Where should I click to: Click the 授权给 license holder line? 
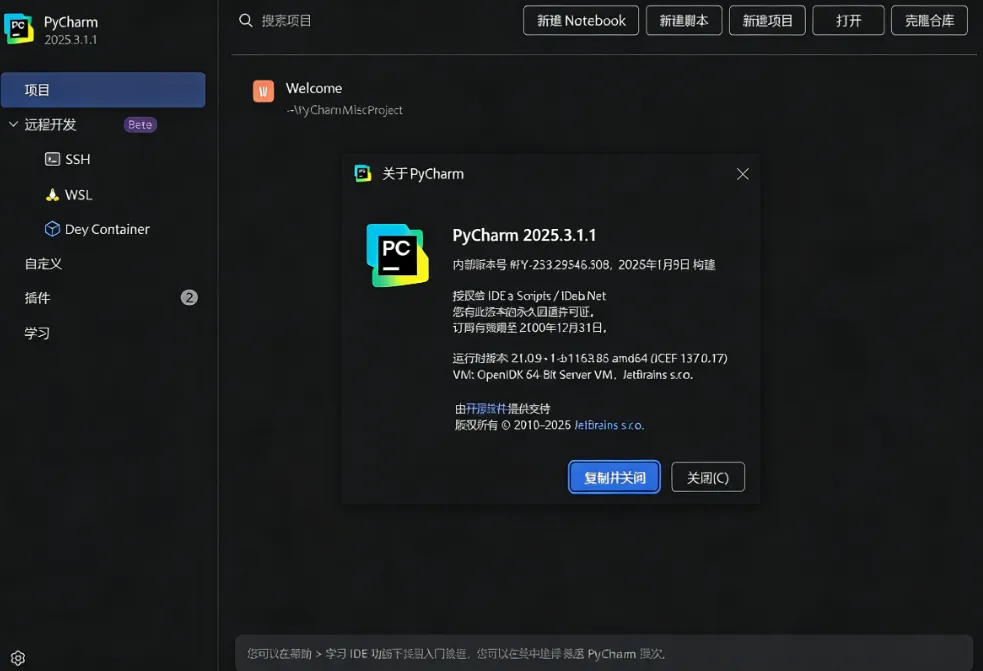pyautogui.click(x=529, y=295)
